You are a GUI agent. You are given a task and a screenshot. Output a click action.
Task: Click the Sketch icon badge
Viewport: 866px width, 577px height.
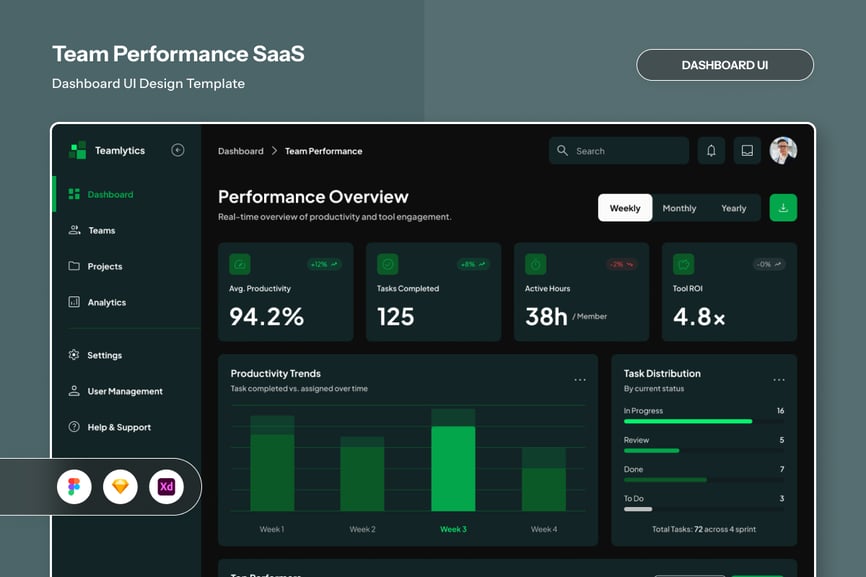click(120, 487)
